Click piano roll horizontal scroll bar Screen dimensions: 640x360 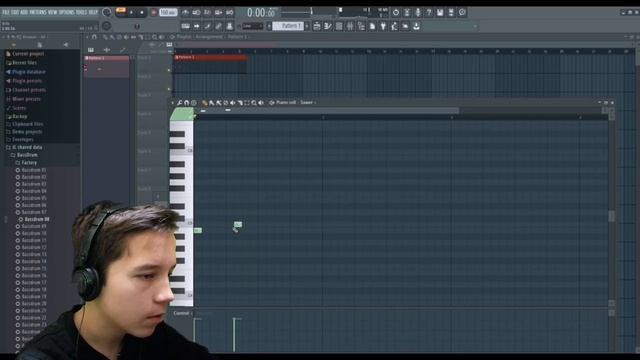coord(327,111)
